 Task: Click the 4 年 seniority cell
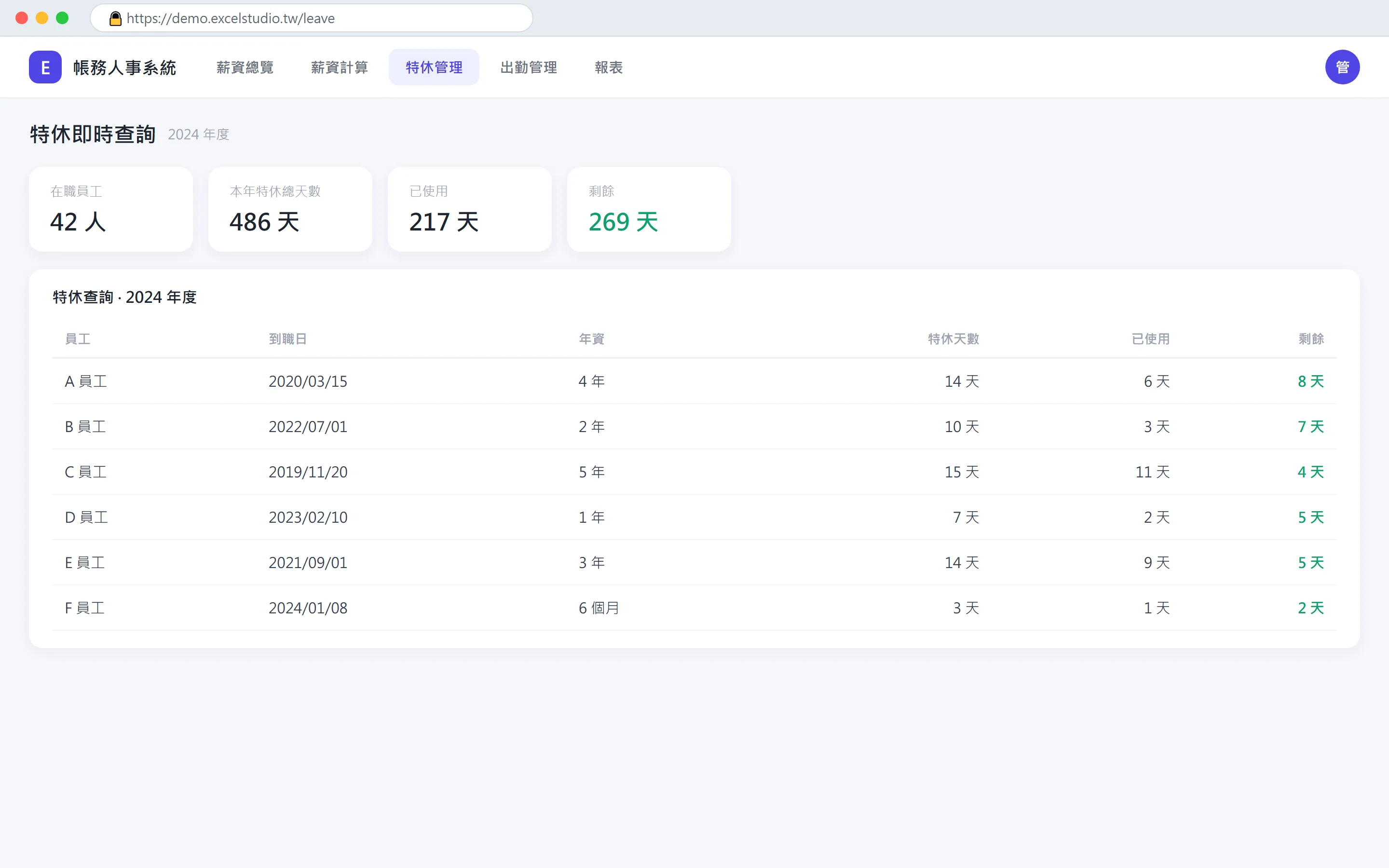click(592, 381)
